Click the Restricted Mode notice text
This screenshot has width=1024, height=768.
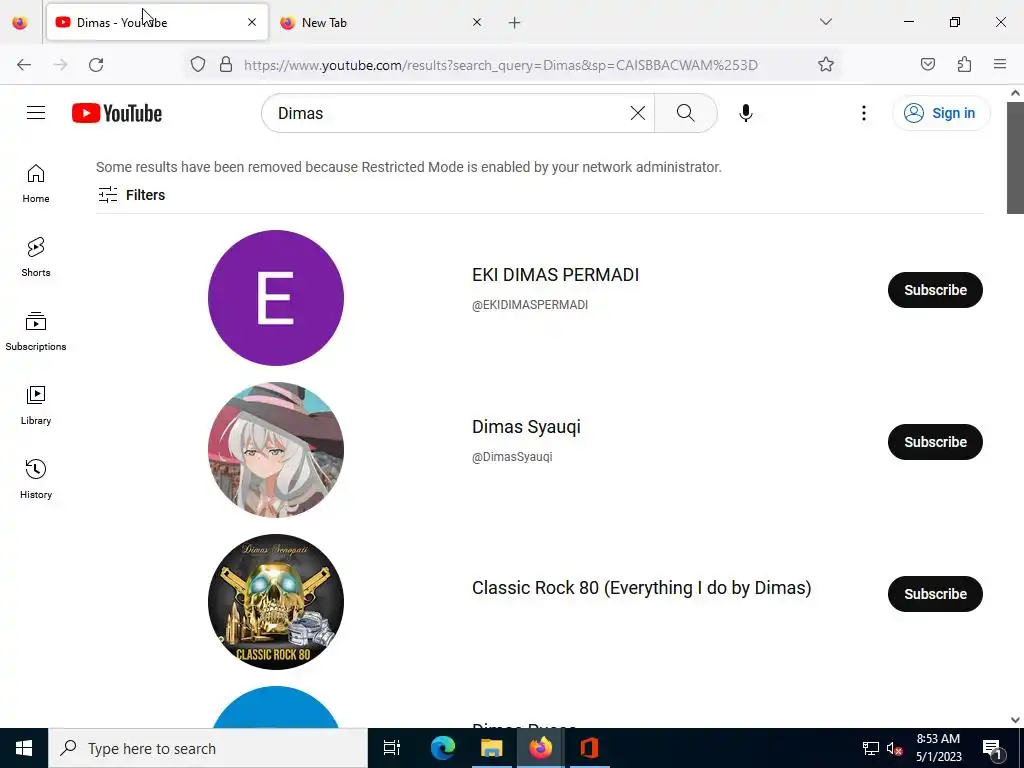[x=409, y=167]
